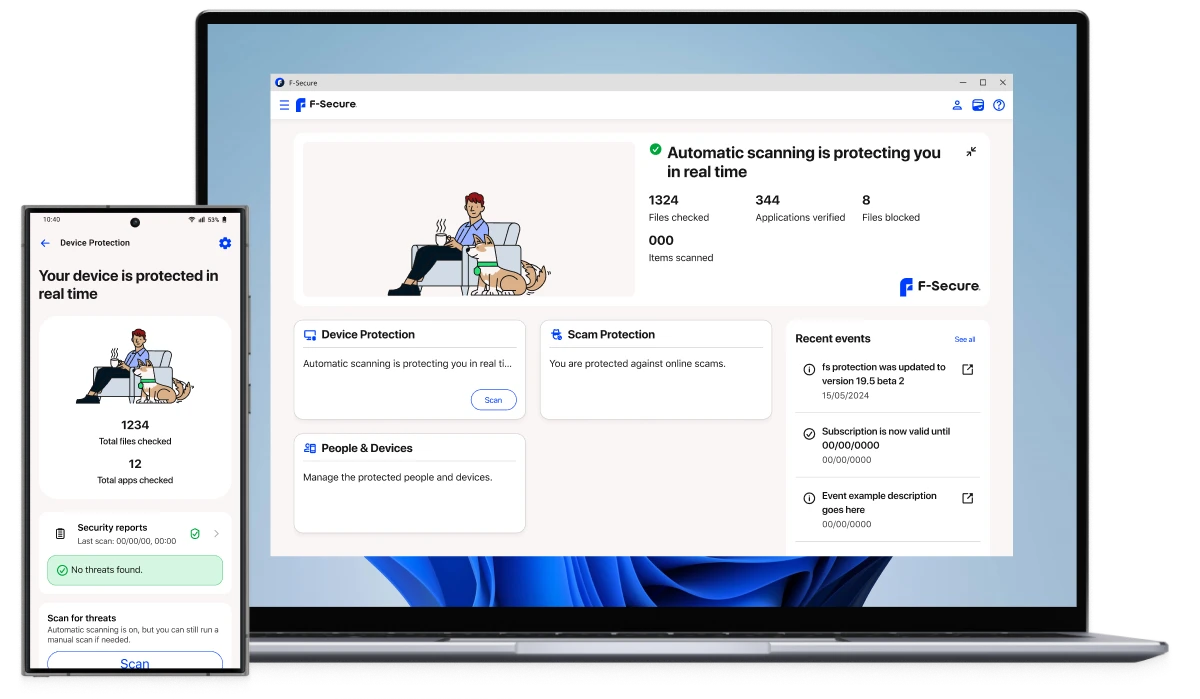Image resolution: width=1200 pixels, height=699 pixels.
Task: Open the Scam Protection card
Action: (656, 370)
